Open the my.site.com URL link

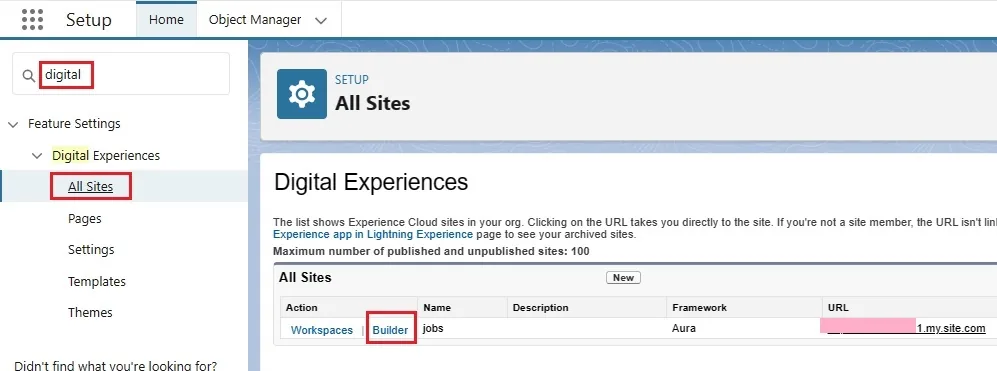point(903,328)
